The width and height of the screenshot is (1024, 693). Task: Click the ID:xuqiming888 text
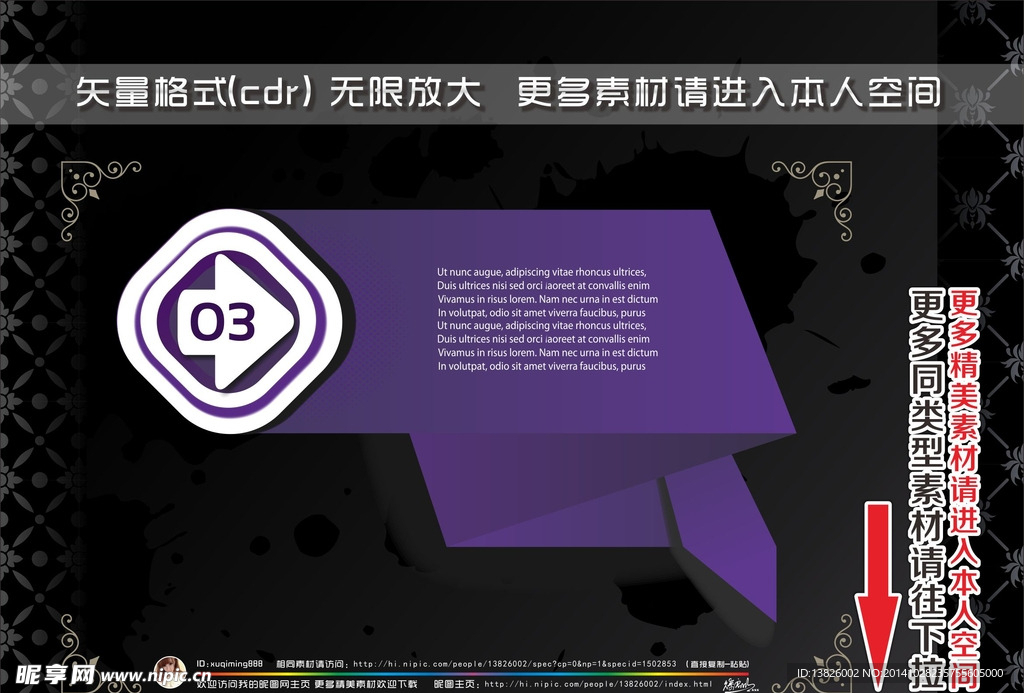[229, 664]
